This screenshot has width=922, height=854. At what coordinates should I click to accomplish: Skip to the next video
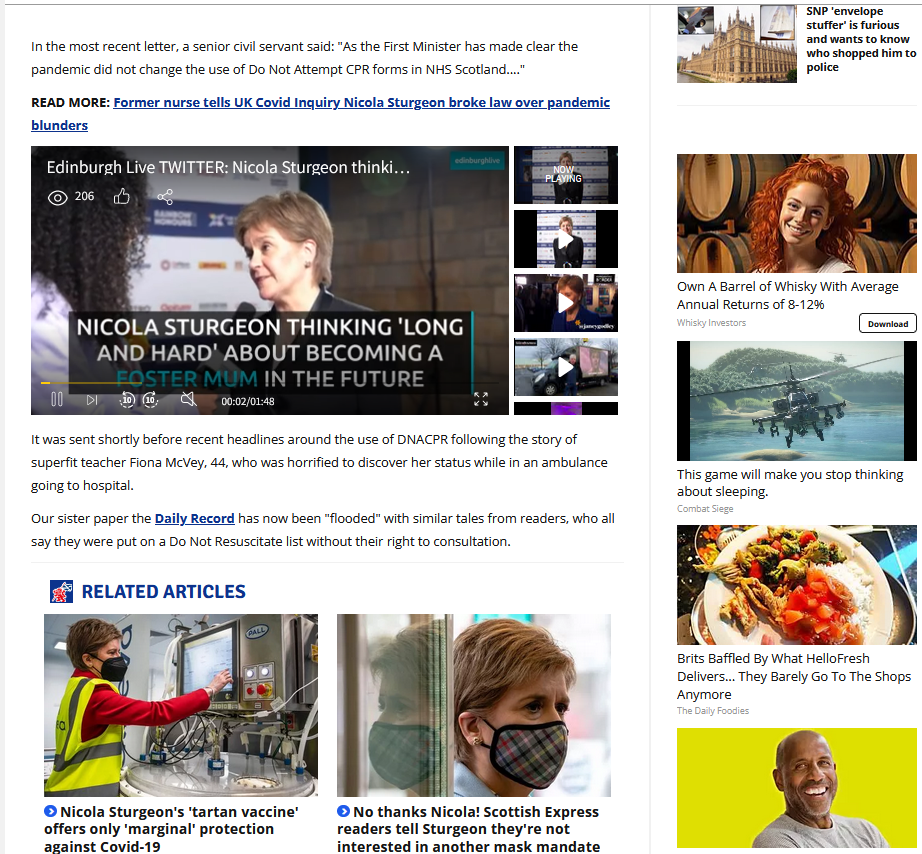[x=92, y=401]
